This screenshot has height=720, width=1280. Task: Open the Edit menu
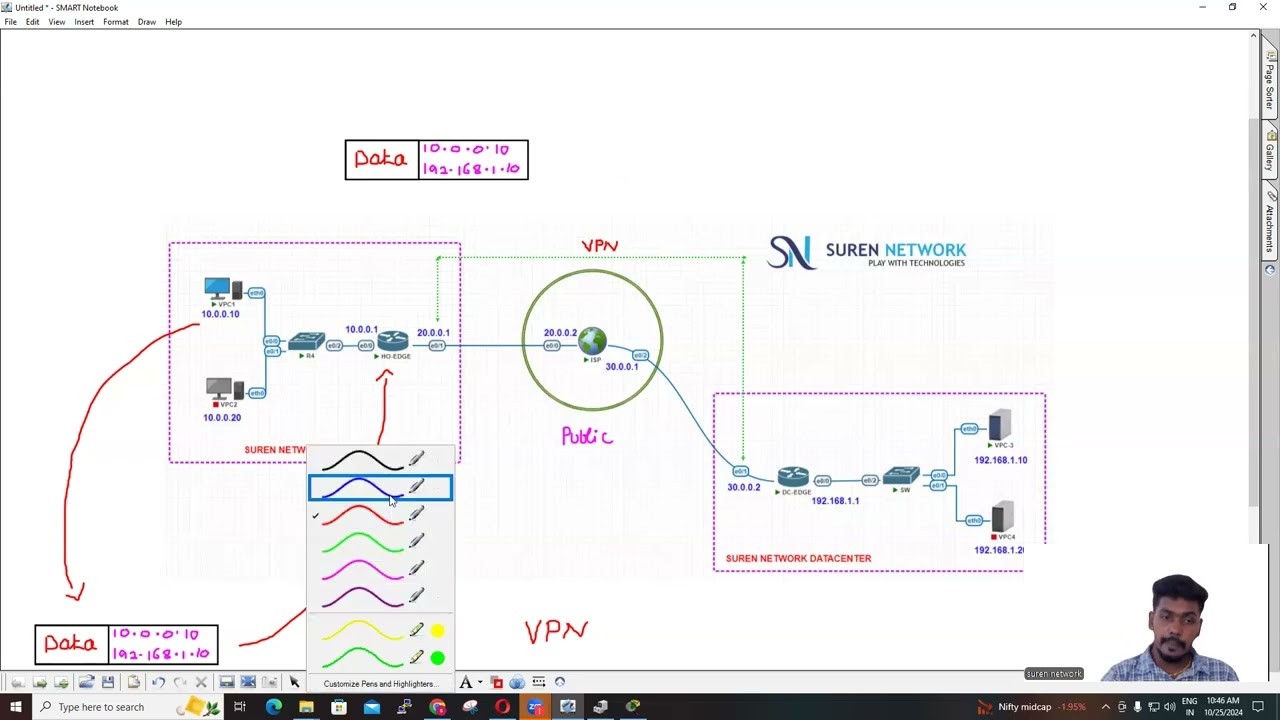tap(33, 22)
